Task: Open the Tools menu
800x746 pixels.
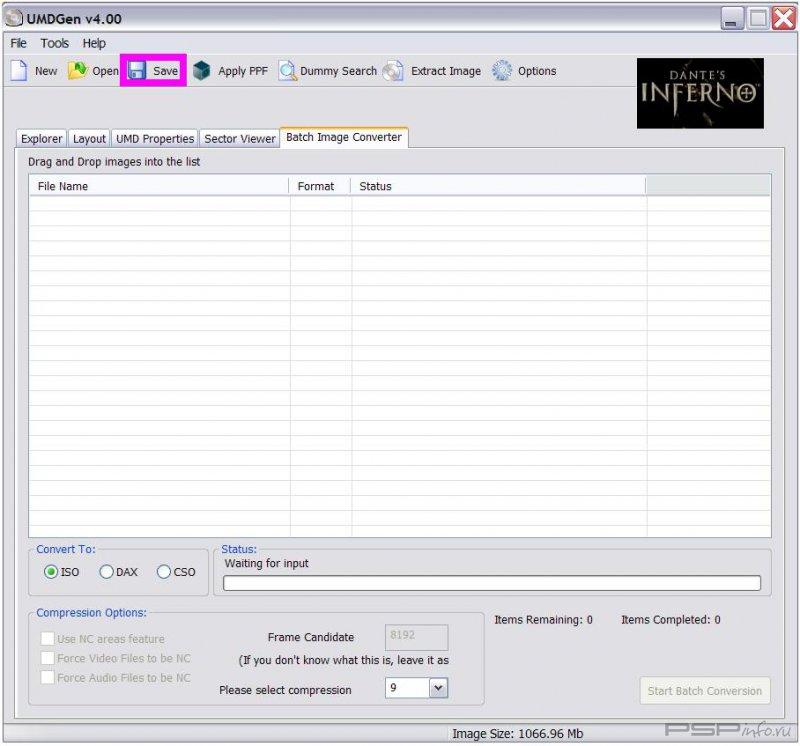Action: (x=55, y=44)
